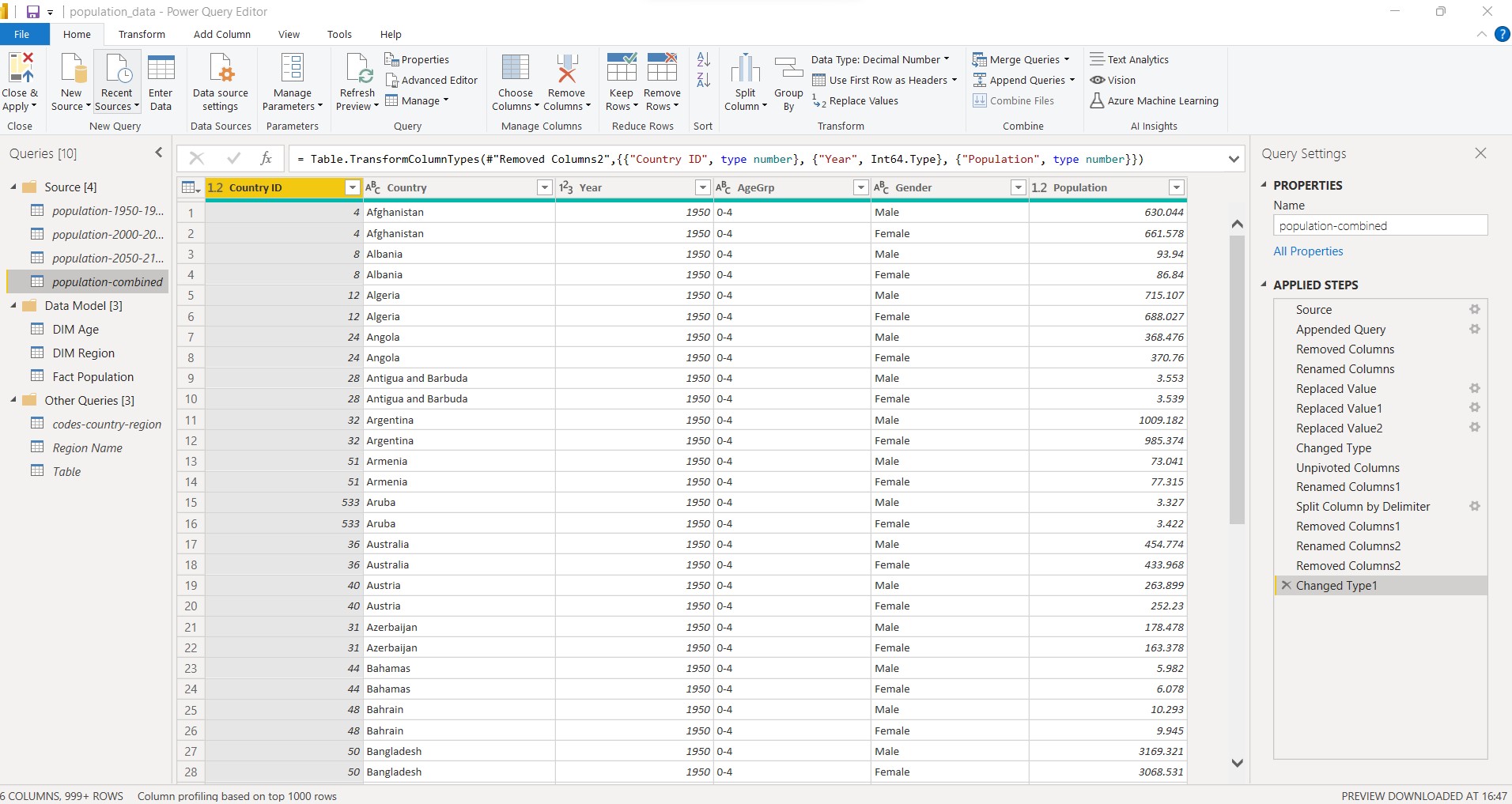
Task: Select the Unpivoted Columns step
Action: coord(1348,467)
